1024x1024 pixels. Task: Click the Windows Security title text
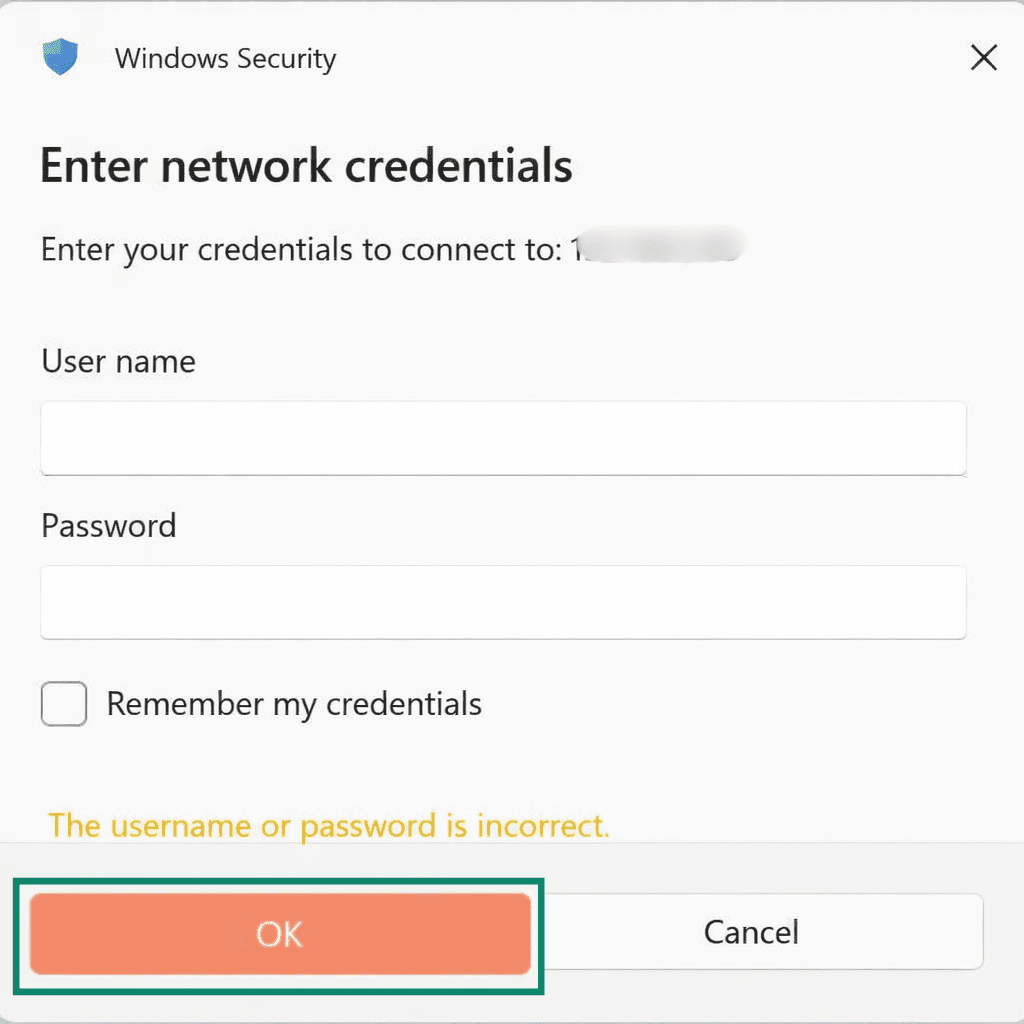point(225,58)
